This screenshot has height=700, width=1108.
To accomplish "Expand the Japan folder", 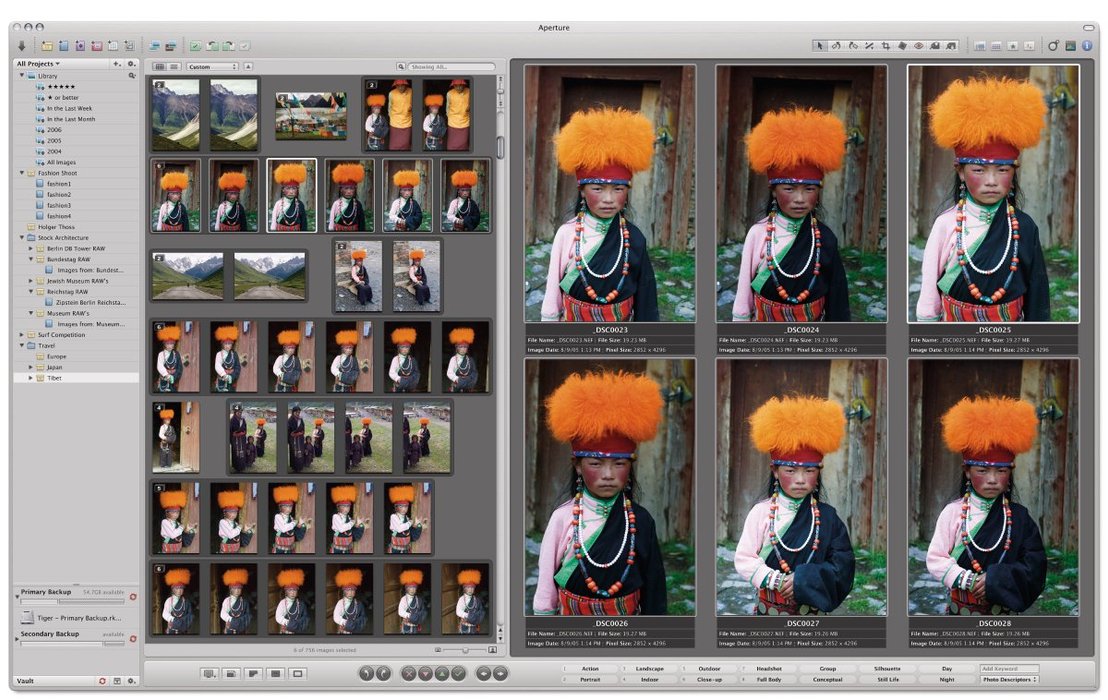I will (31, 367).
